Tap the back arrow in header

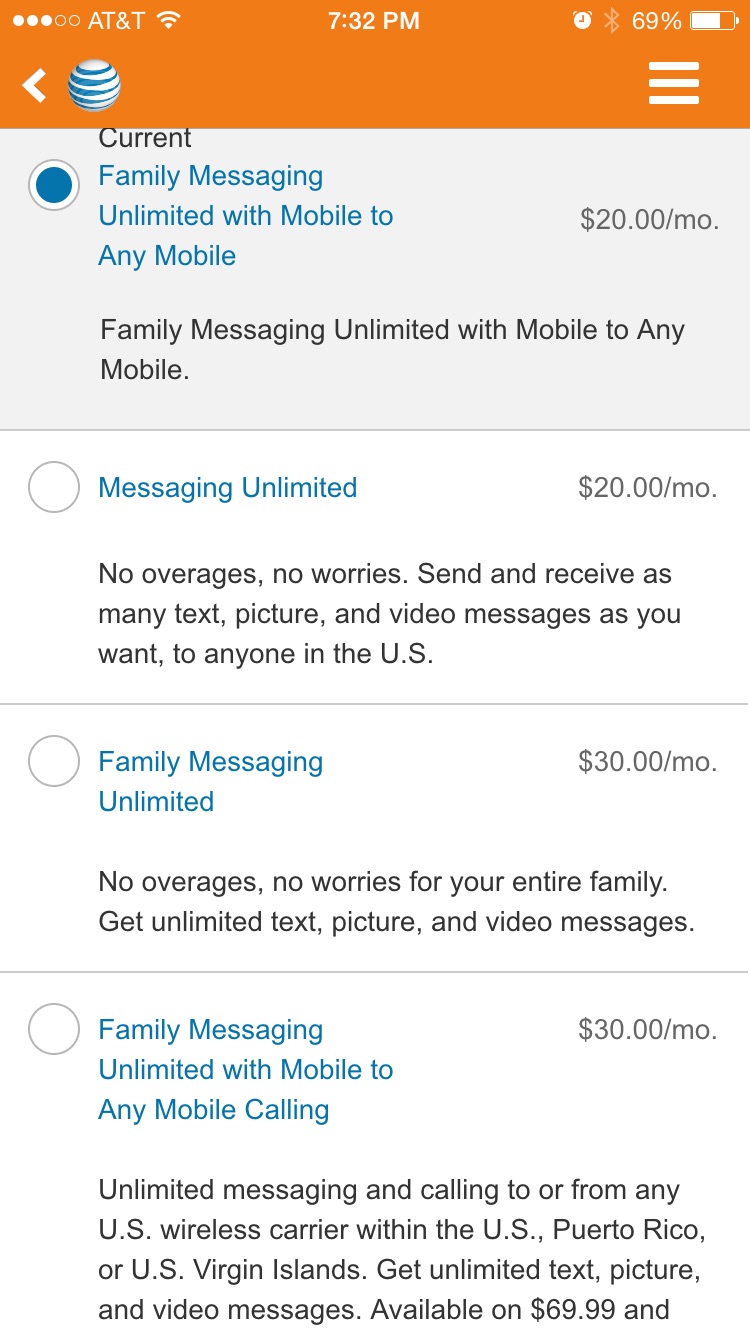point(35,86)
